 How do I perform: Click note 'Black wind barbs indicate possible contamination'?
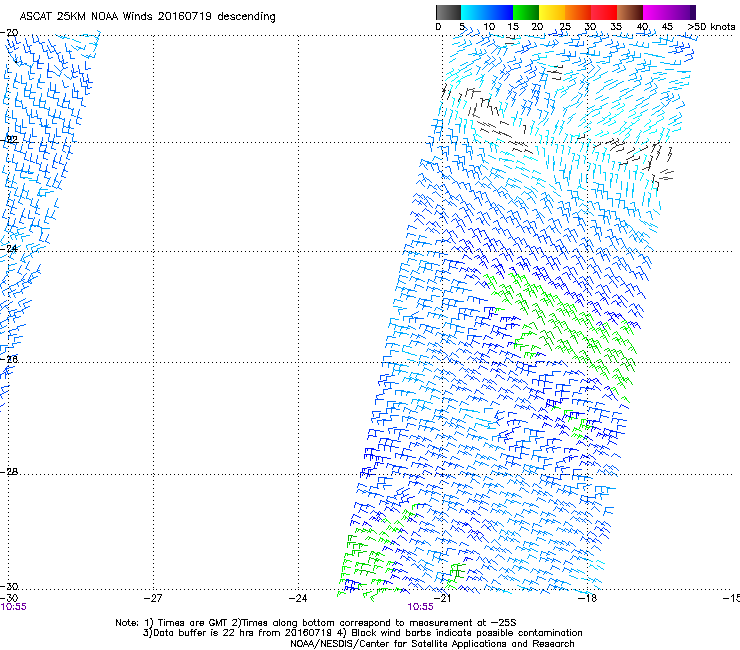467,633
